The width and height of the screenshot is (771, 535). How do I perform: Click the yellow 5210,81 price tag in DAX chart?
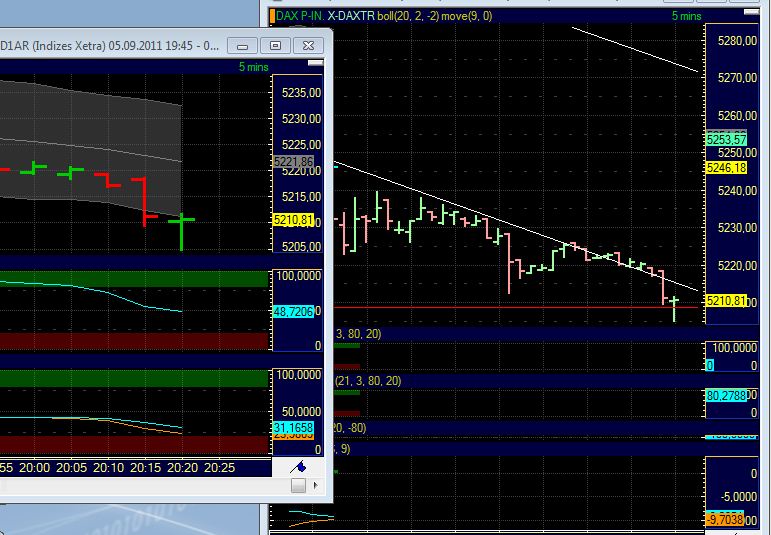(726, 300)
